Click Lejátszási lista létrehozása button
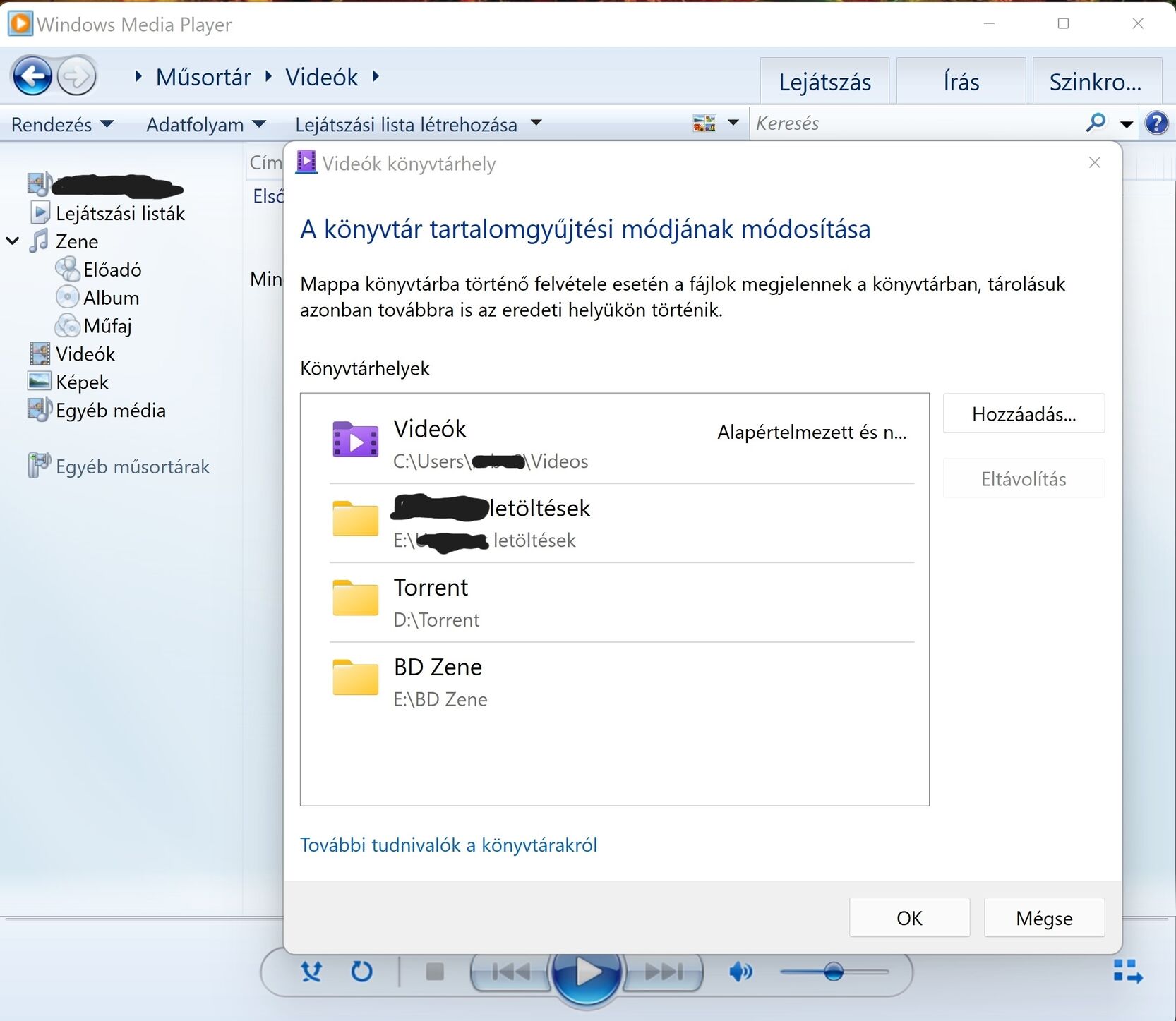 (406, 124)
